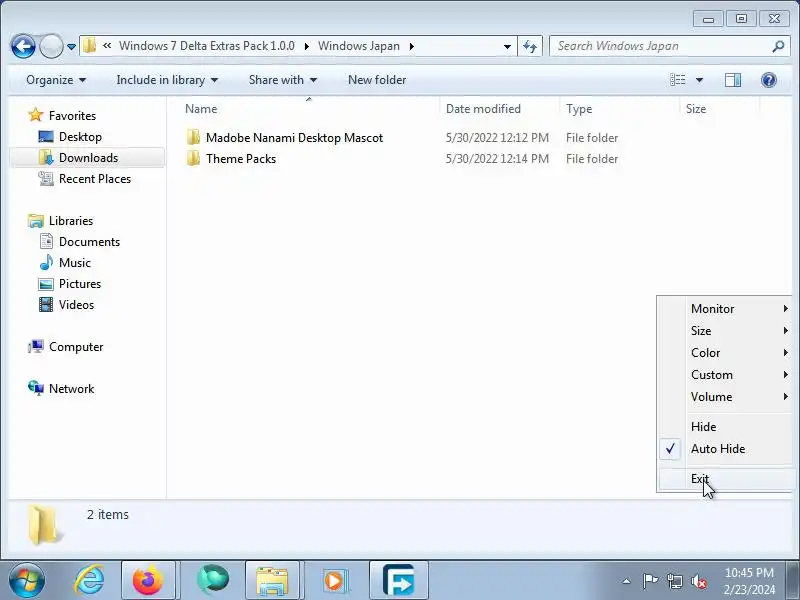
Task: Expand the Size submenu in context menu
Action: (x=726, y=331)
